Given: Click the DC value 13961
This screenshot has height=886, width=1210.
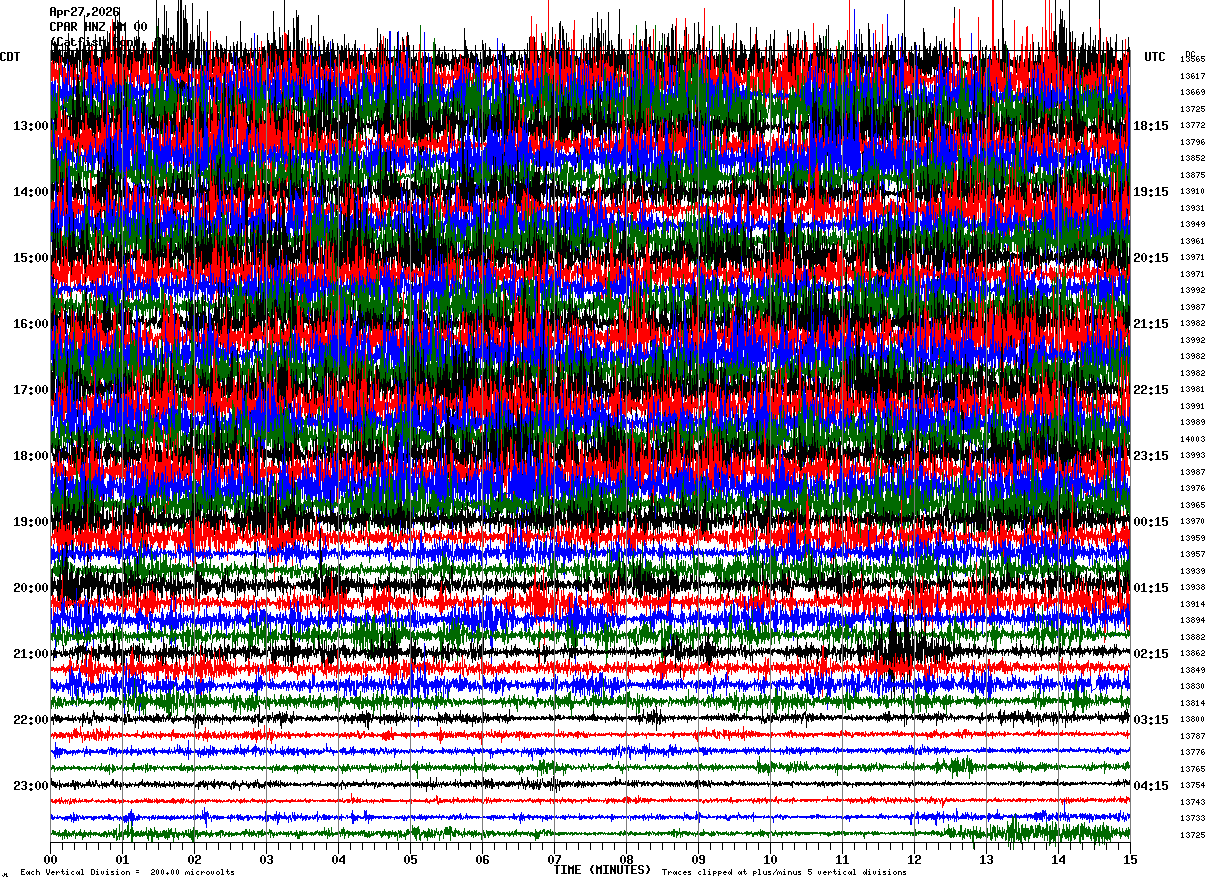Looking at the screenshot, I should [1192, 241].
